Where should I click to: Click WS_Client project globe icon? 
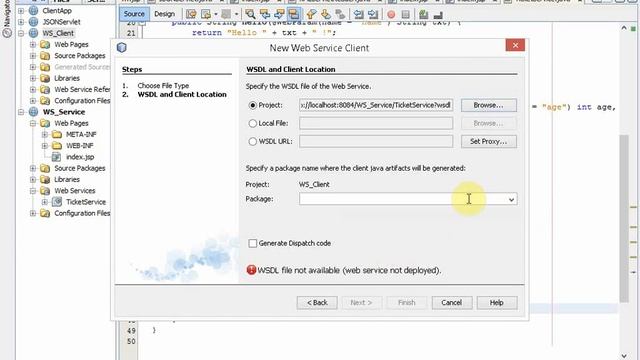tap(33, 33)
